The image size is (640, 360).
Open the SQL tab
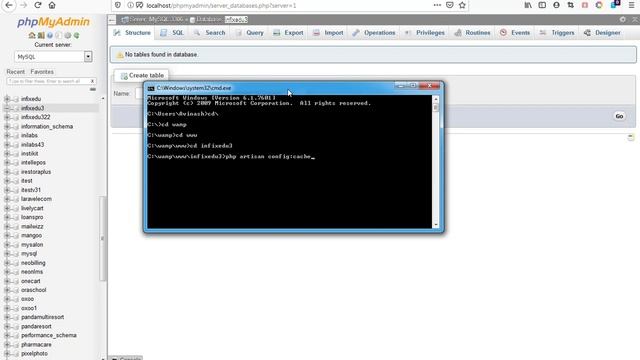point(172,33)
